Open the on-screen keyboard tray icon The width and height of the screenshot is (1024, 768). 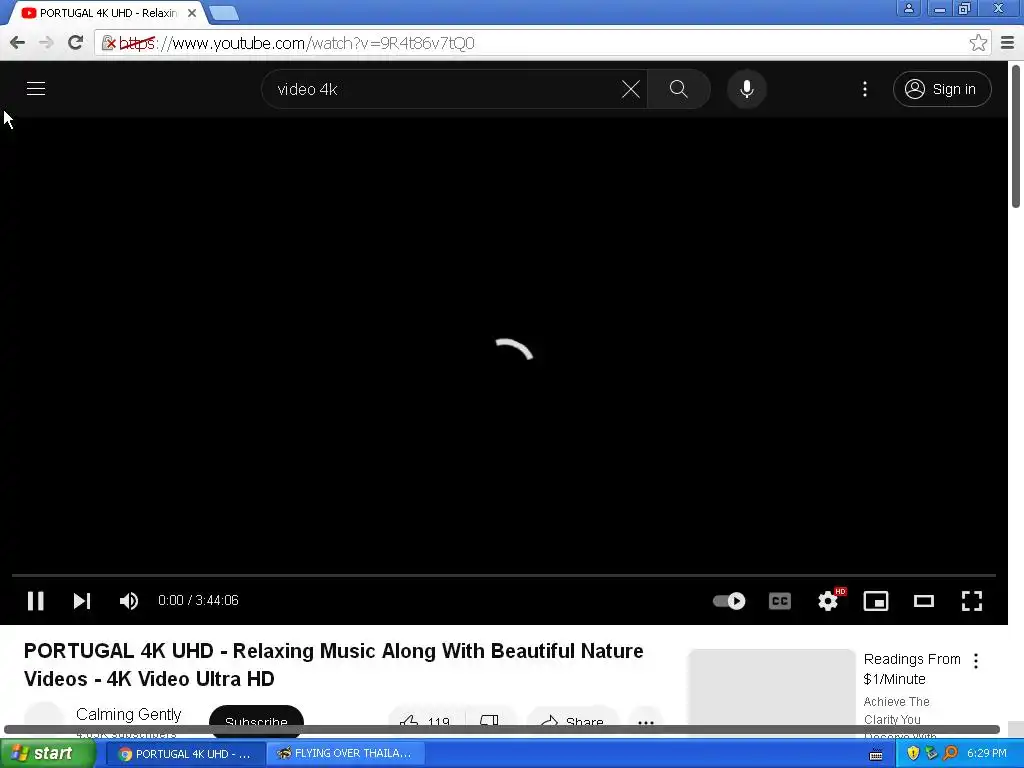coord(876,755)
